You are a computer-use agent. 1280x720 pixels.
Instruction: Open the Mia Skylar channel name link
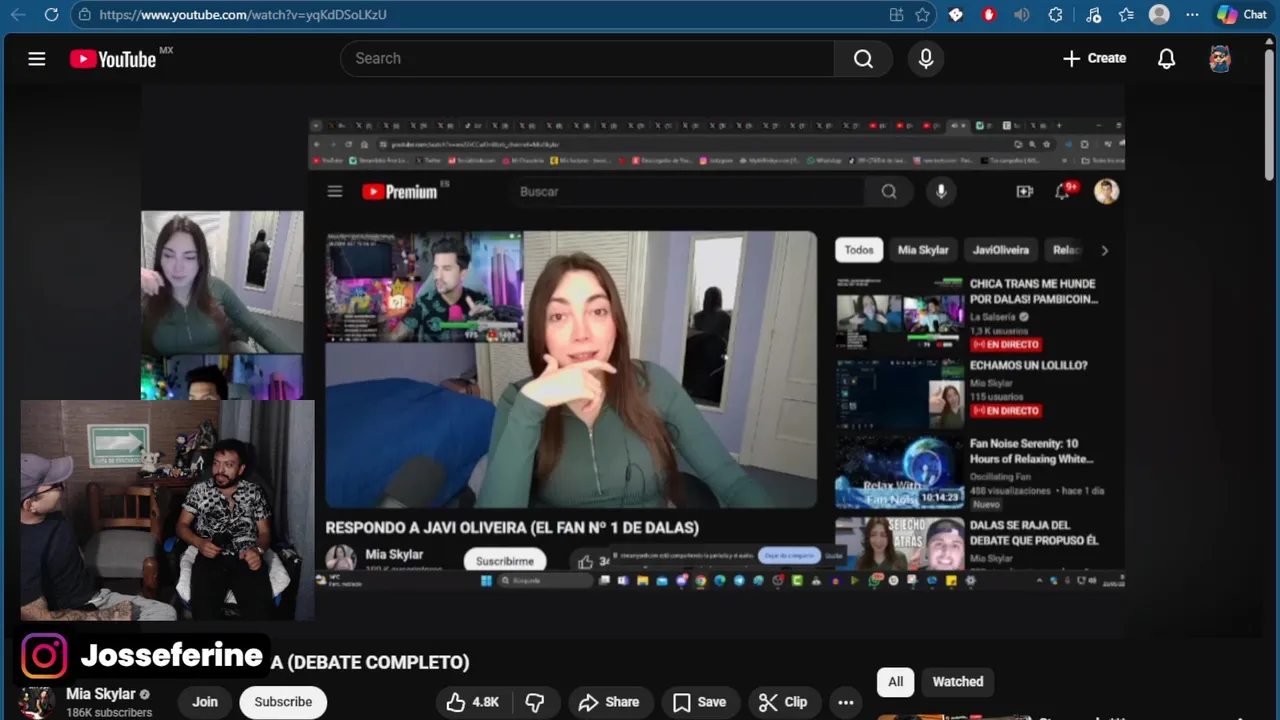point(101,694)
